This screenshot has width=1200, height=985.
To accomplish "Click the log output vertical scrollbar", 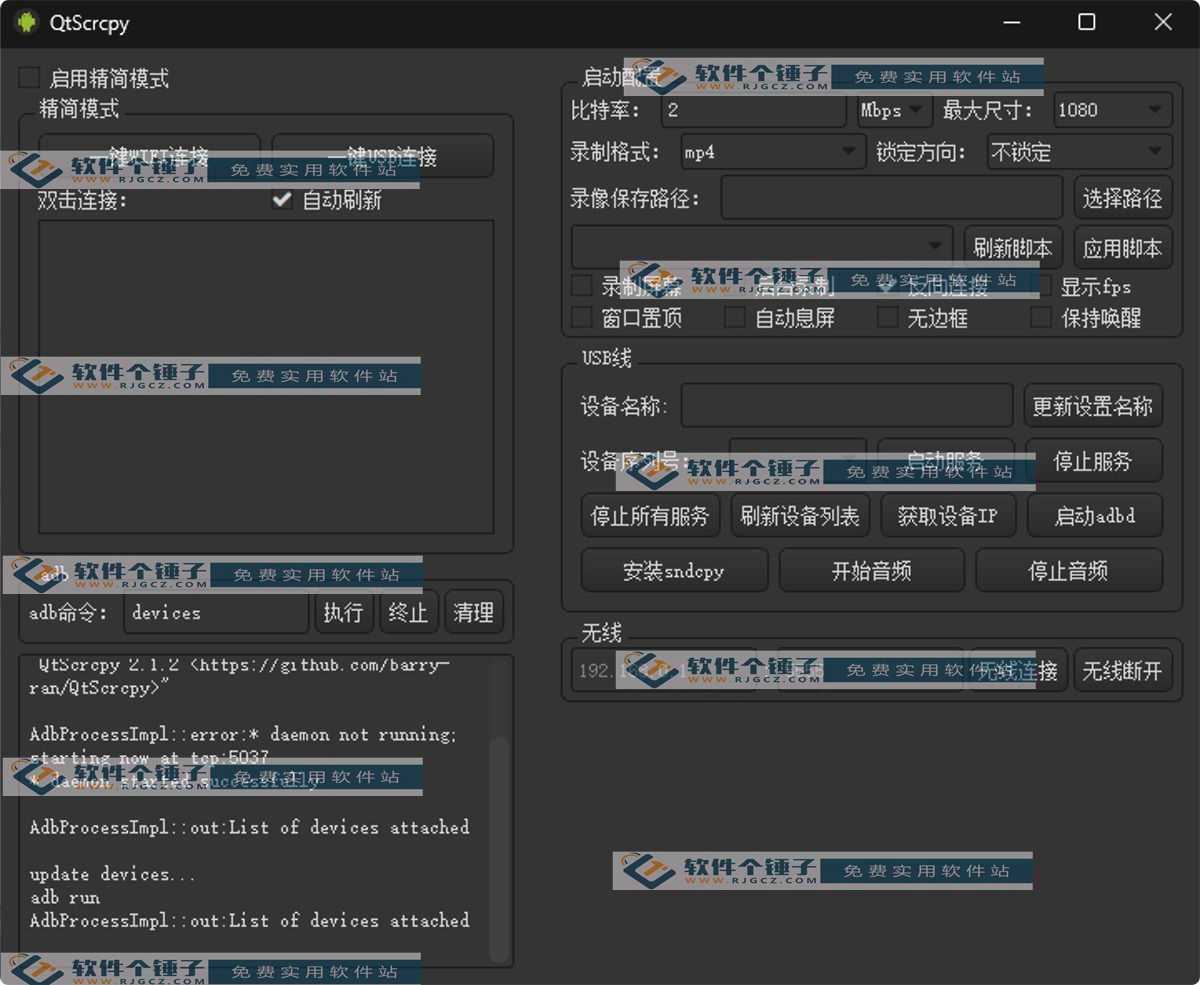I will 501,848.
